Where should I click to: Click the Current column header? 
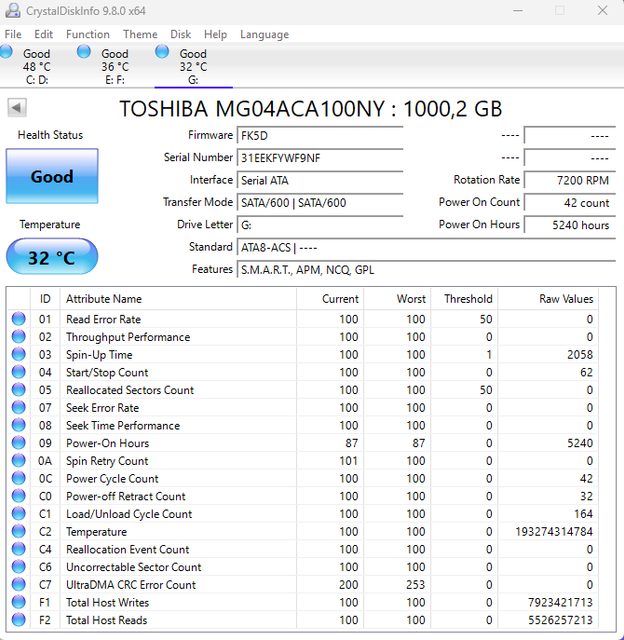point(330,299)
